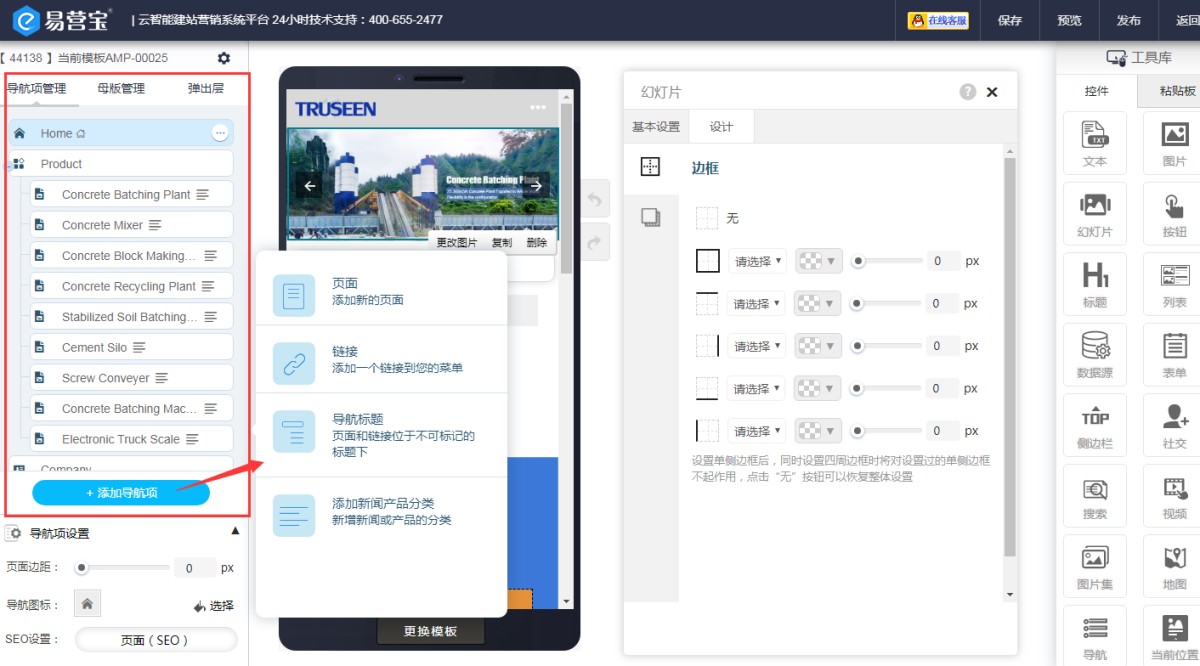Open settings gear next to template name
This screenshot has width=1200, height=666.
[x=224, y=59]
